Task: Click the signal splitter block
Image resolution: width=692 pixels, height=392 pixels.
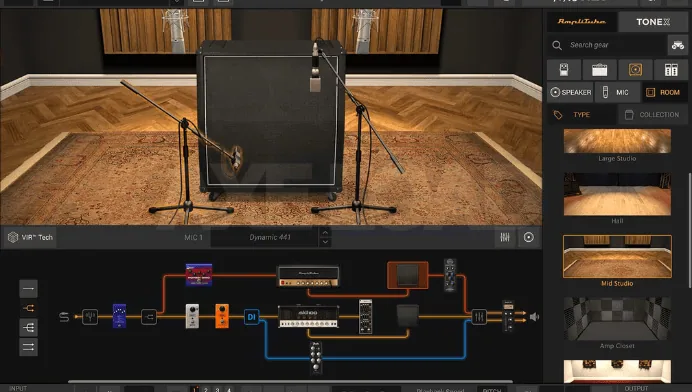Action: coord(149,317)
